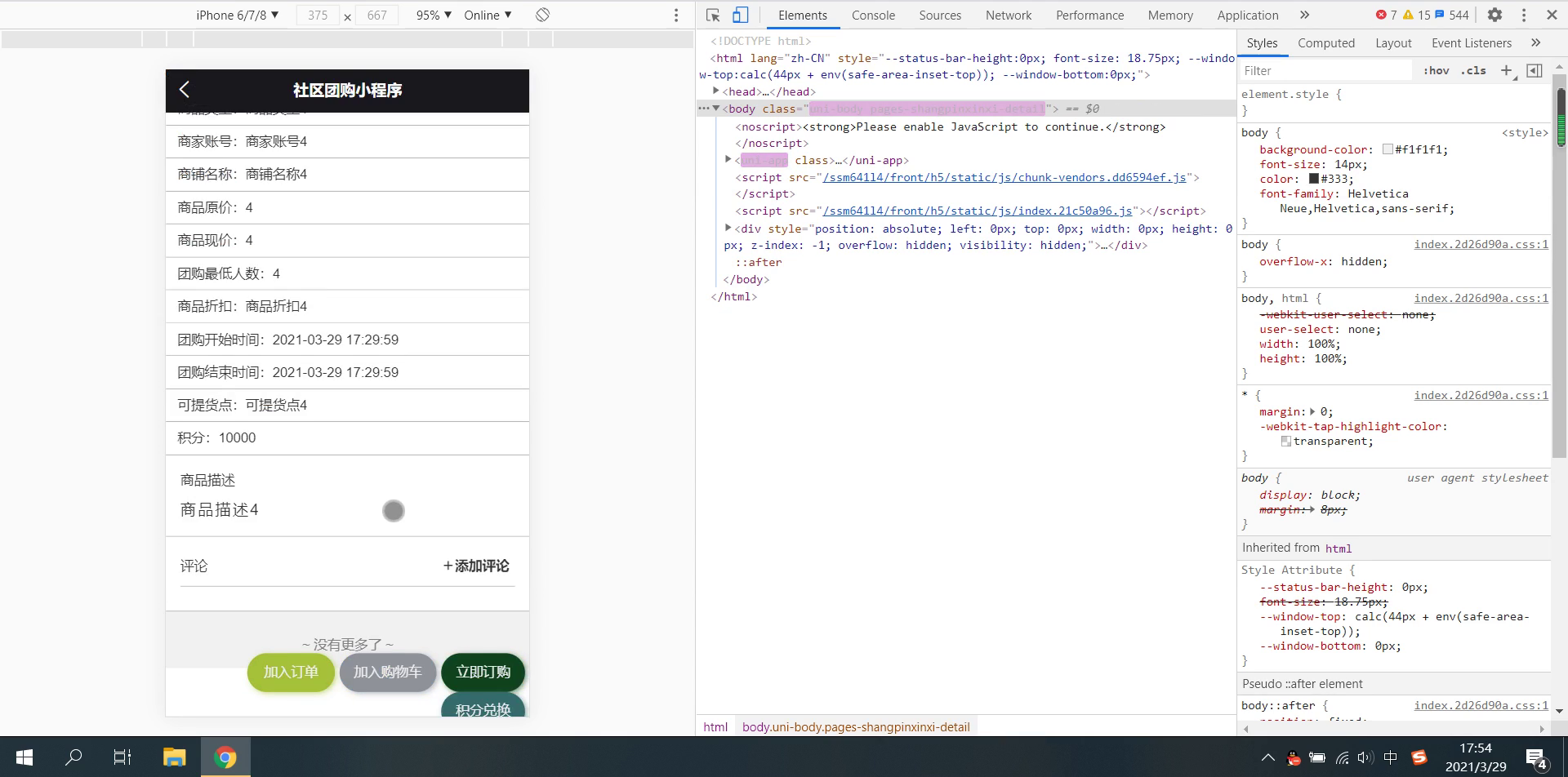Collapse the body element node

click(x=716, y=108)
